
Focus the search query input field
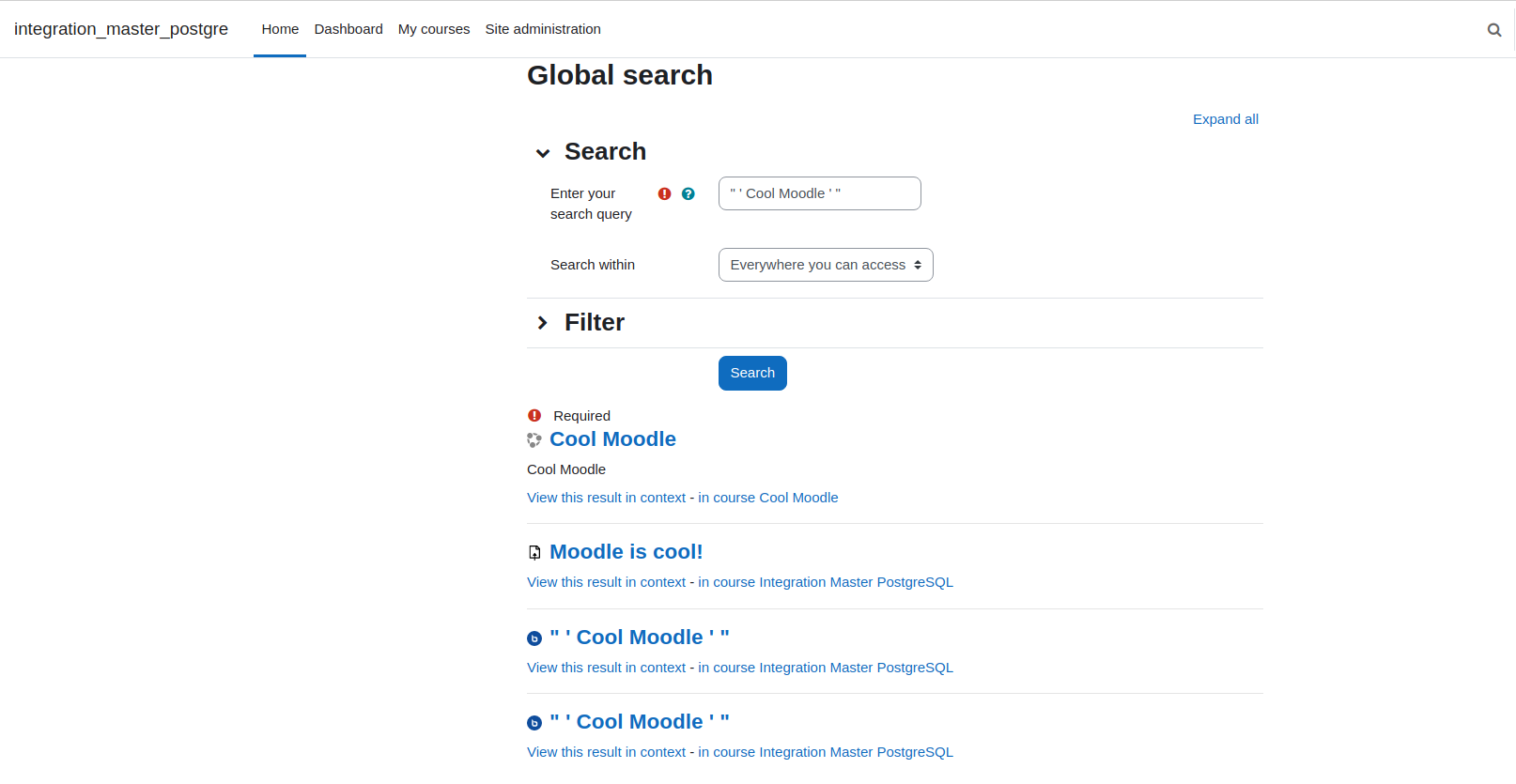click(x=819, y=193)
